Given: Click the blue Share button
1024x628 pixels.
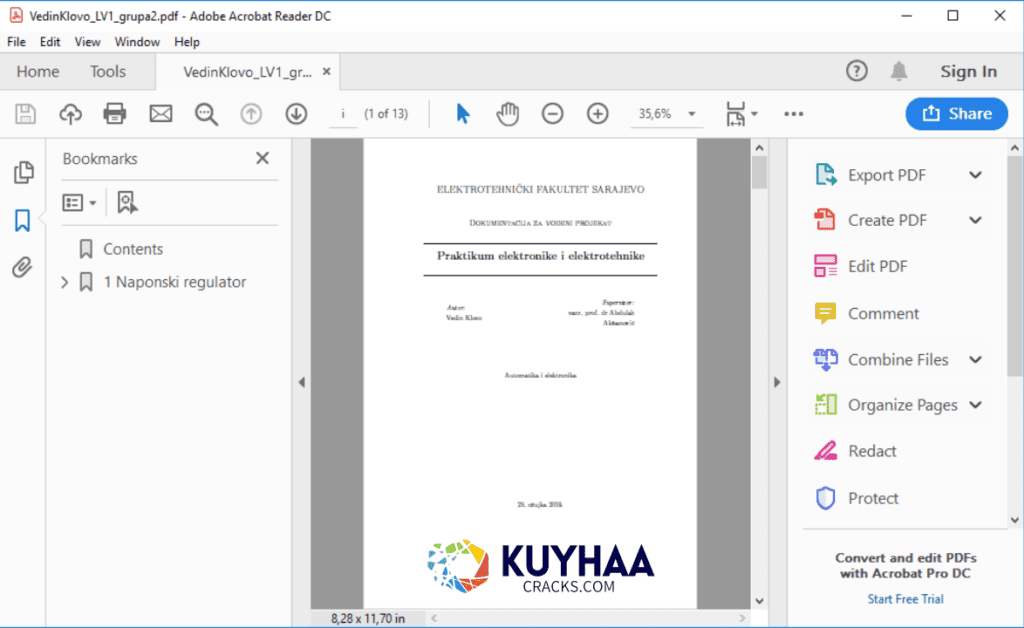Looking at the screenshot, I should point(956,113).
